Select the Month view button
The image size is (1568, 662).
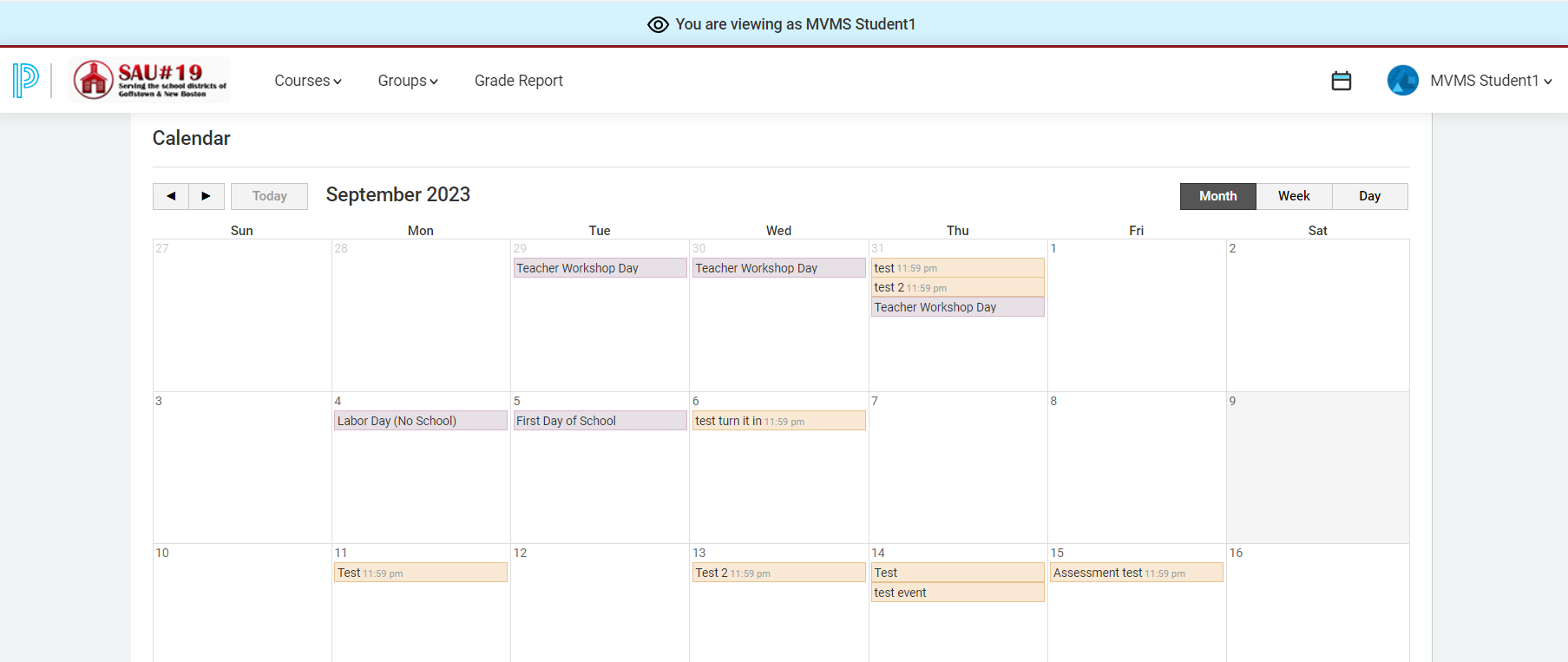tap(1217, 196)
